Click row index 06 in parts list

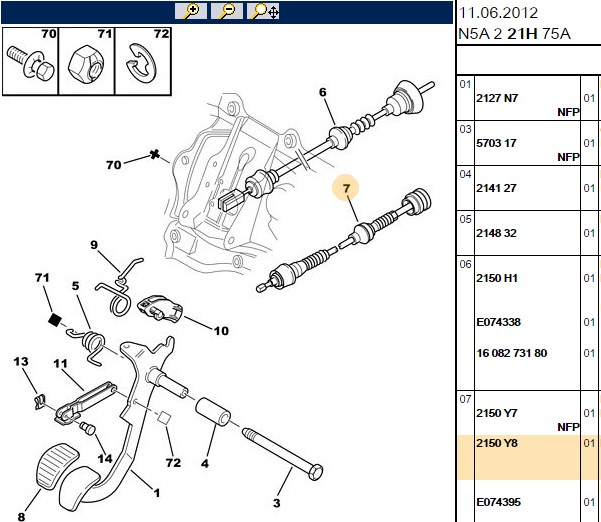(x=465, y=264)
